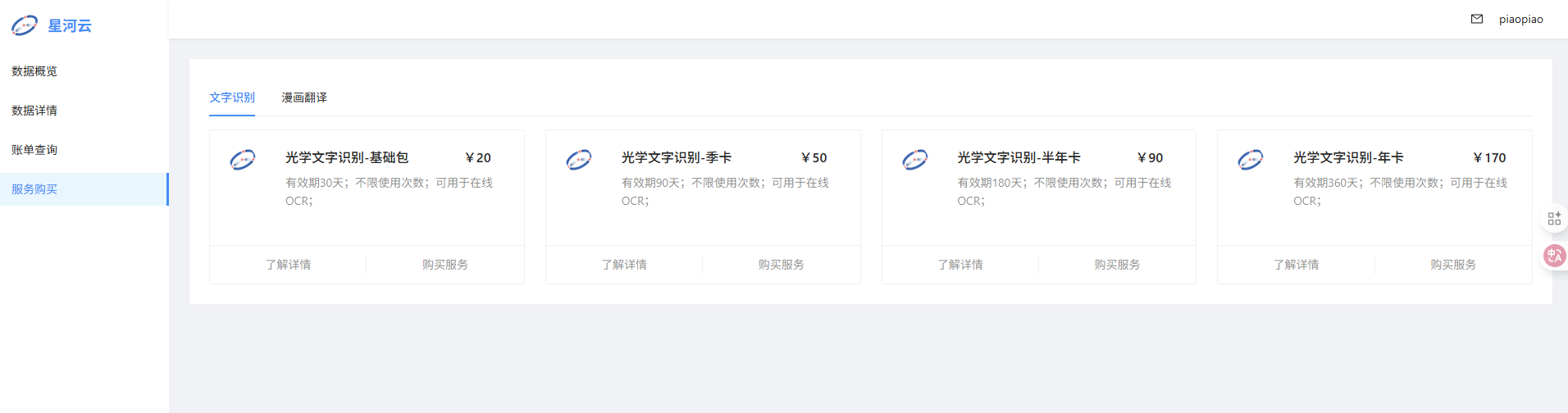Open the mail envelope icon
Image resolution: width=1568 pixels, height=413 pixels.
1476,19
